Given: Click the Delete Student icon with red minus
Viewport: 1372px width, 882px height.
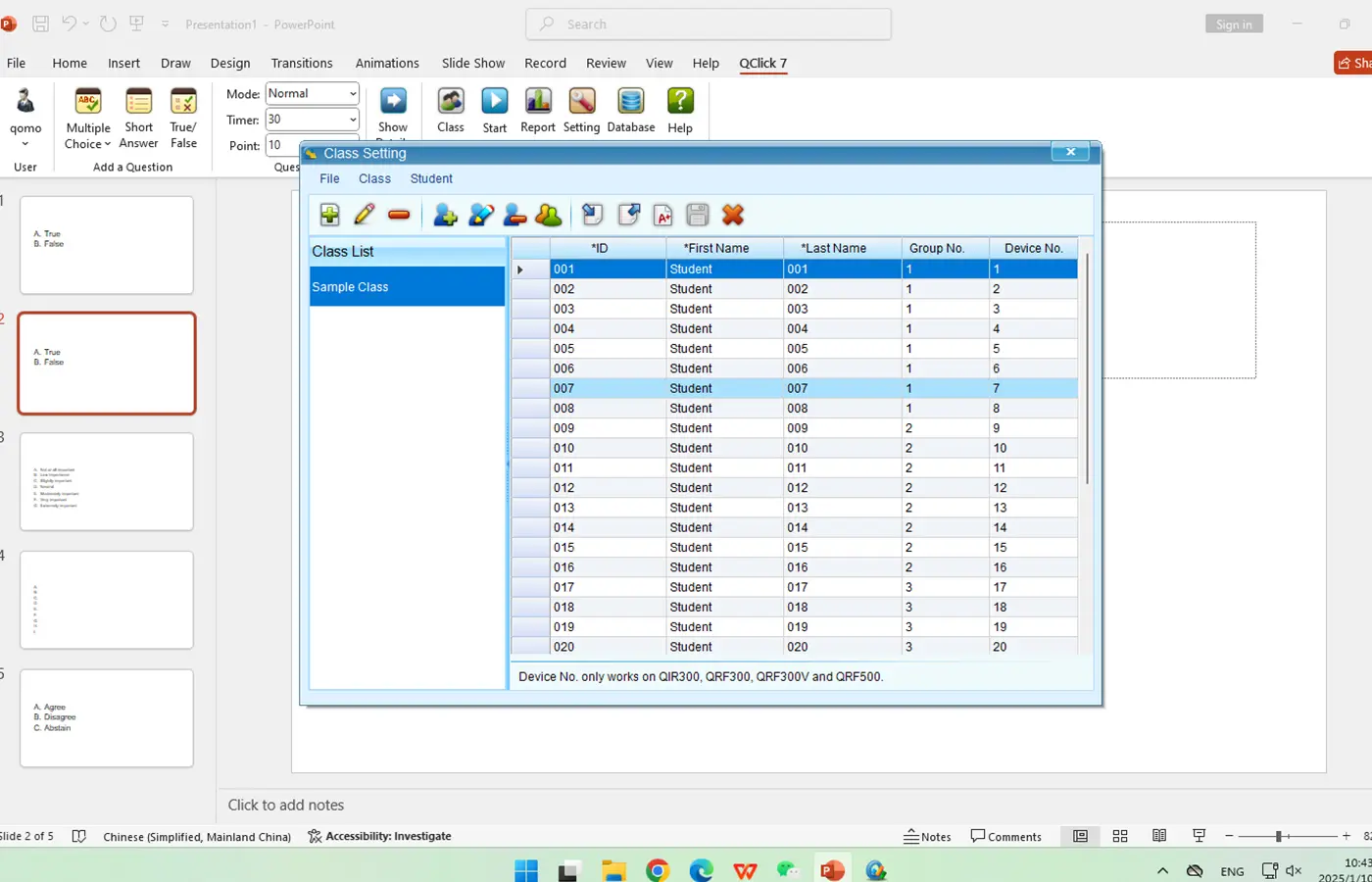Looking at the screenshot, I should point(514,215).
